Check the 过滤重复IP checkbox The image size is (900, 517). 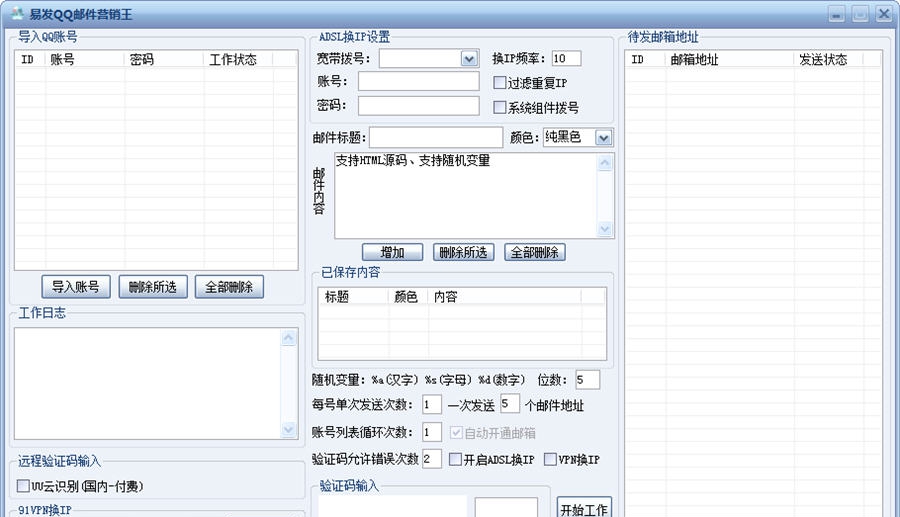[x=499, y=83]
